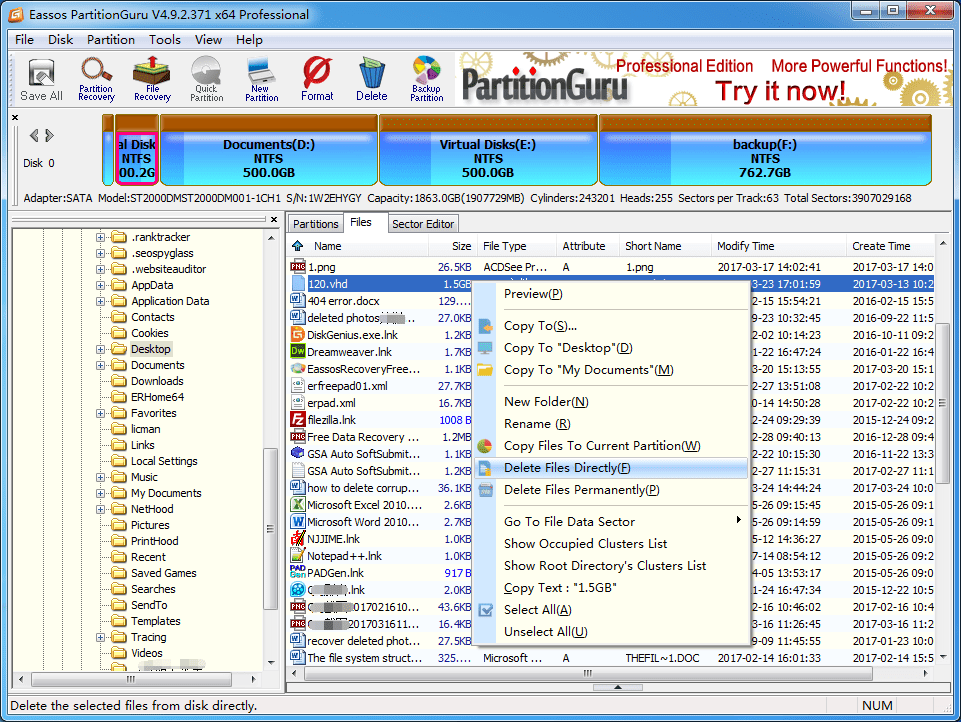Image resolution: width=961 pixels, height=722 pixels.
Task: Select the Virtual Disks (E:) partition block
Action: pyautogui.click(x=487, y=151)
